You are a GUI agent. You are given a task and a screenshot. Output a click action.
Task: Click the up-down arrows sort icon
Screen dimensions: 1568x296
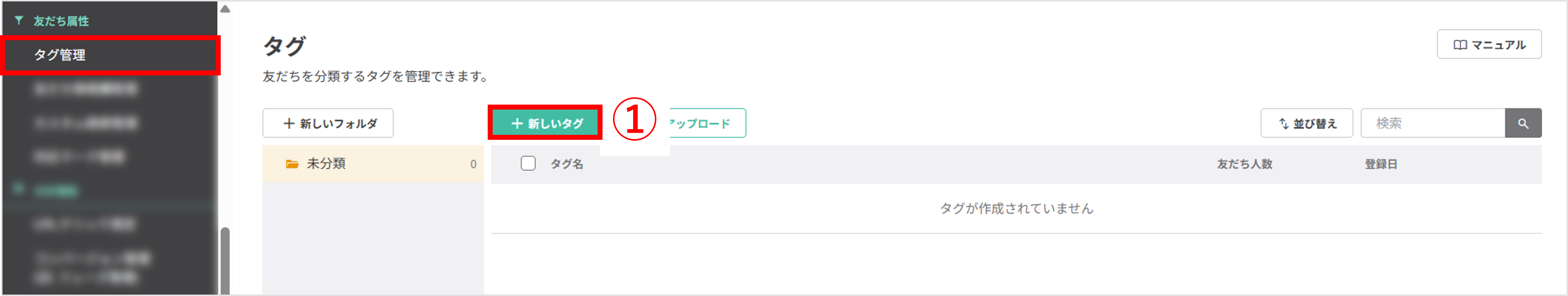click(1283, 124)
